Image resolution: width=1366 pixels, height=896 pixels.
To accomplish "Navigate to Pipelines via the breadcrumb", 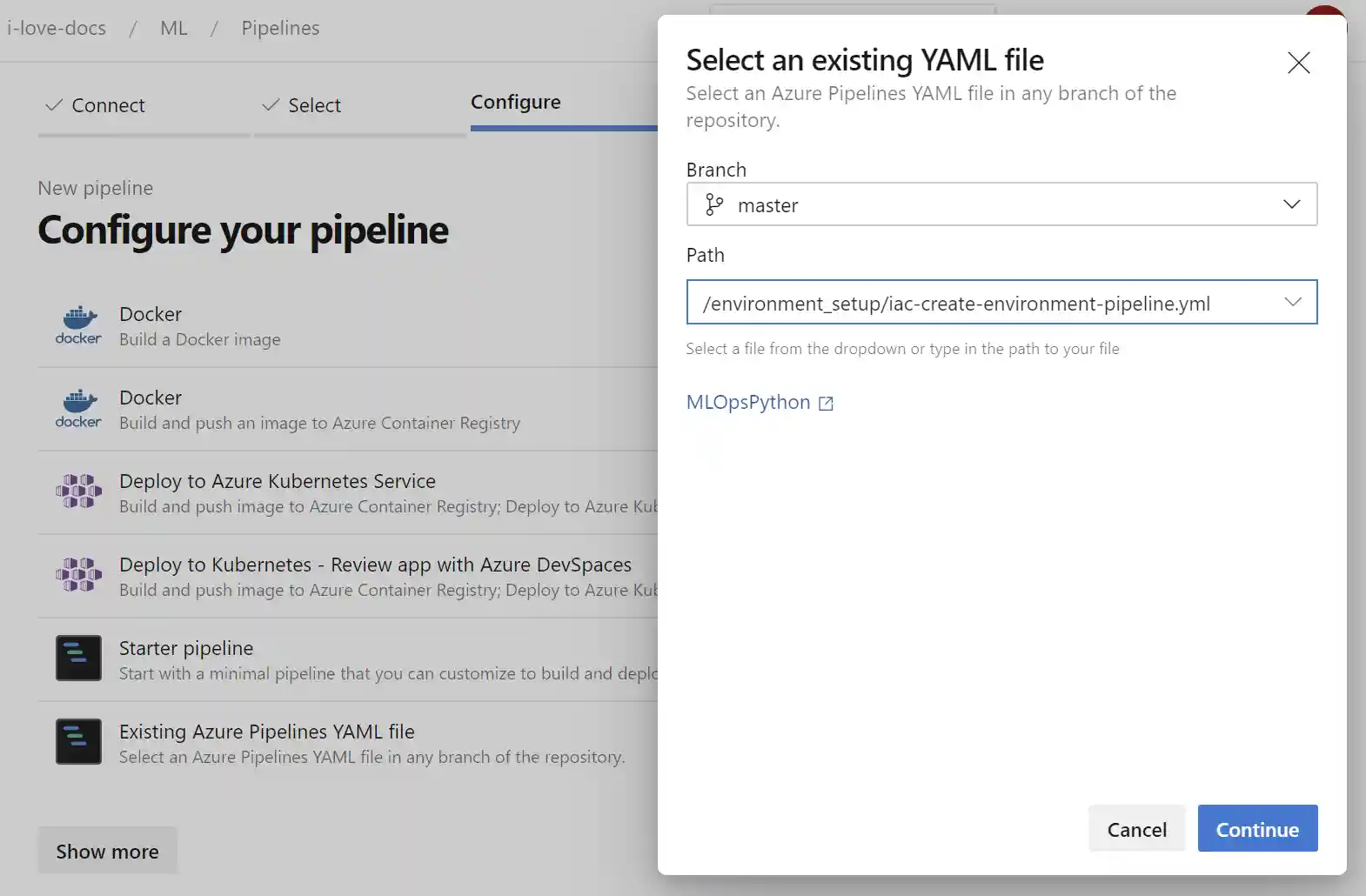I will pos(279,28).
